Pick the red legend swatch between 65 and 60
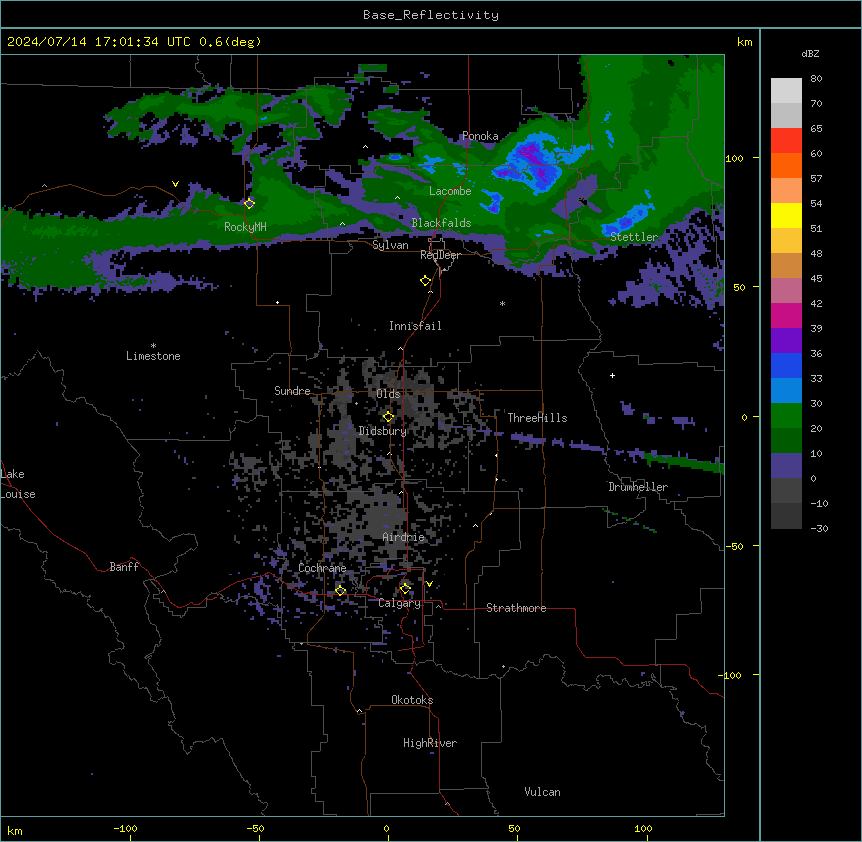 pyautogui.click(x=786, y=140)
